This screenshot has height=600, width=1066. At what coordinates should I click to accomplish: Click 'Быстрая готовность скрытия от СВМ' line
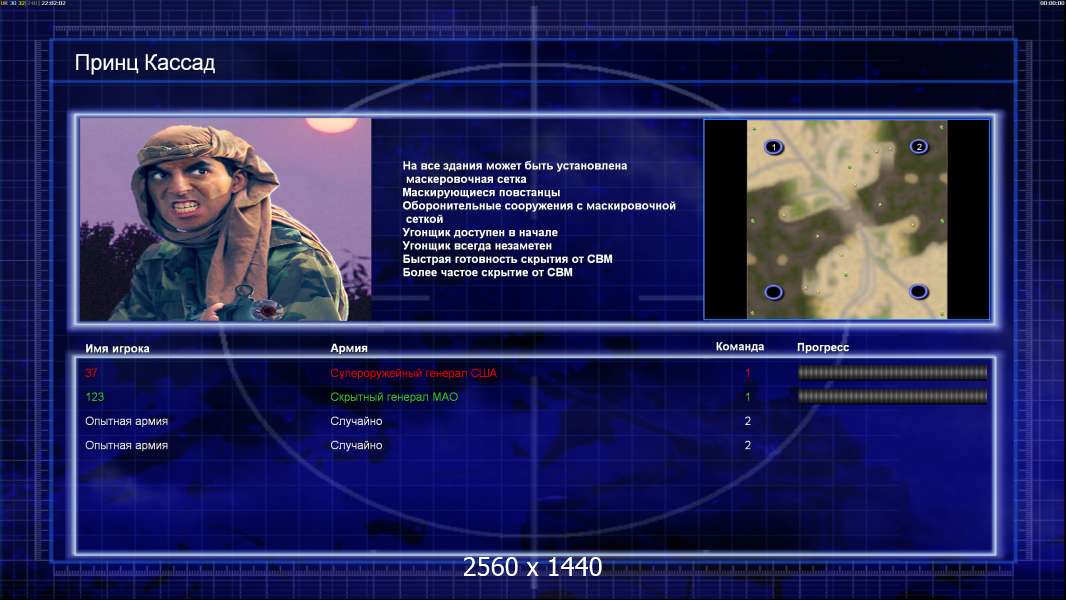click(x=507, y=259)
